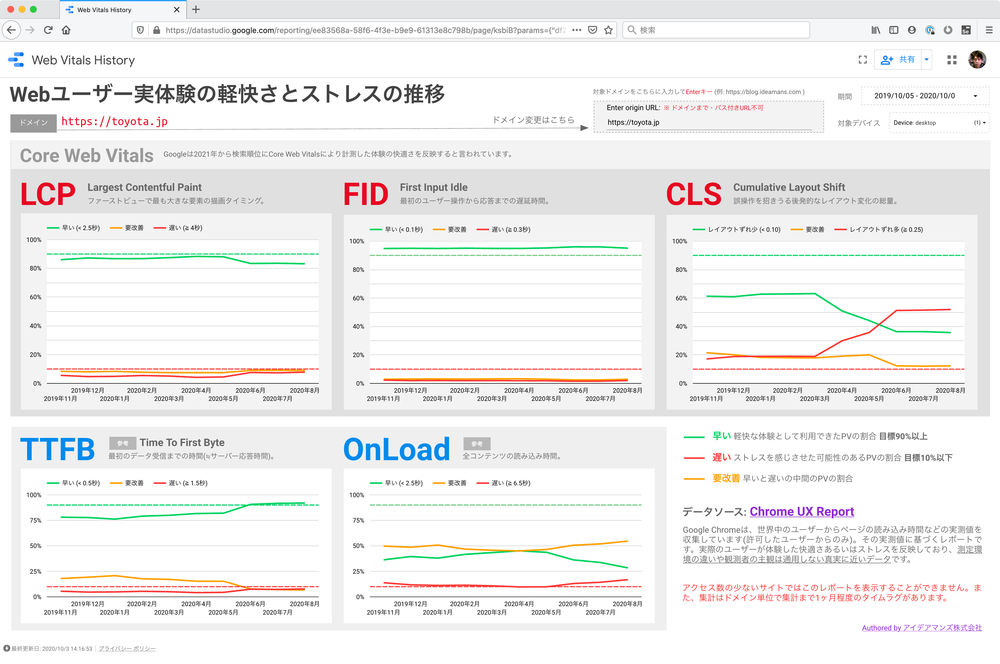
Task: Open the Firefox library icon
Action: click(876, 30)
